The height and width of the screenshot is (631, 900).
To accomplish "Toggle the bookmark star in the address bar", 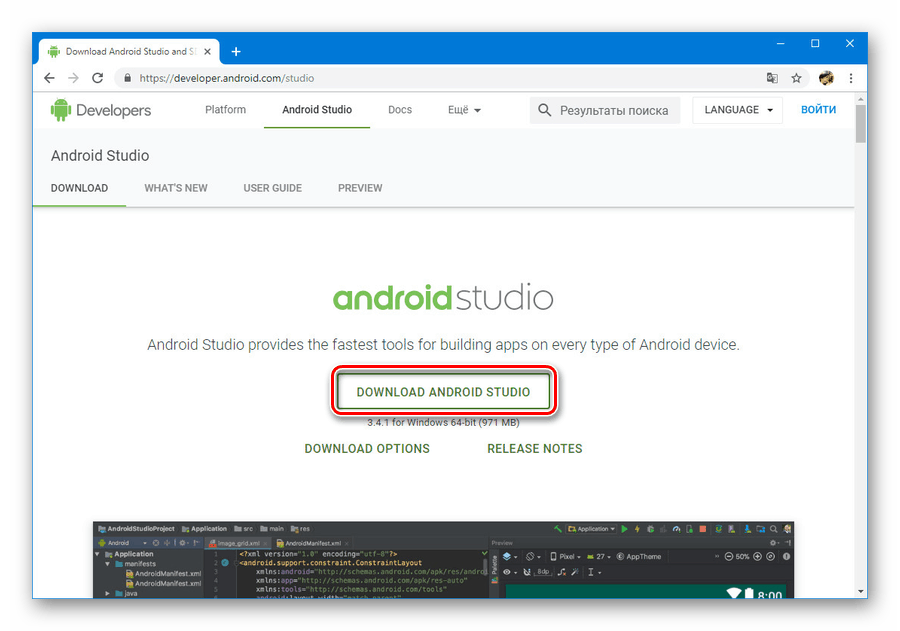I will 796,77.
